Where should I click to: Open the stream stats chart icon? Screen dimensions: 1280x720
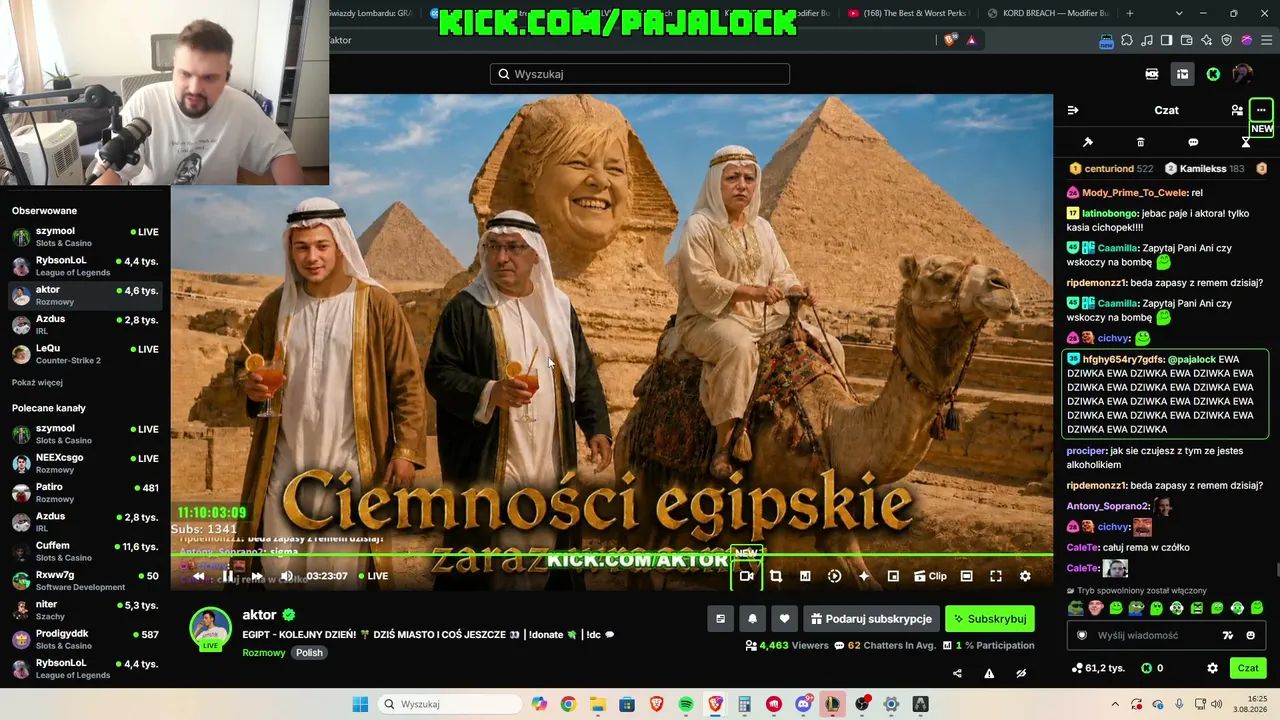[x=805, y=576]
